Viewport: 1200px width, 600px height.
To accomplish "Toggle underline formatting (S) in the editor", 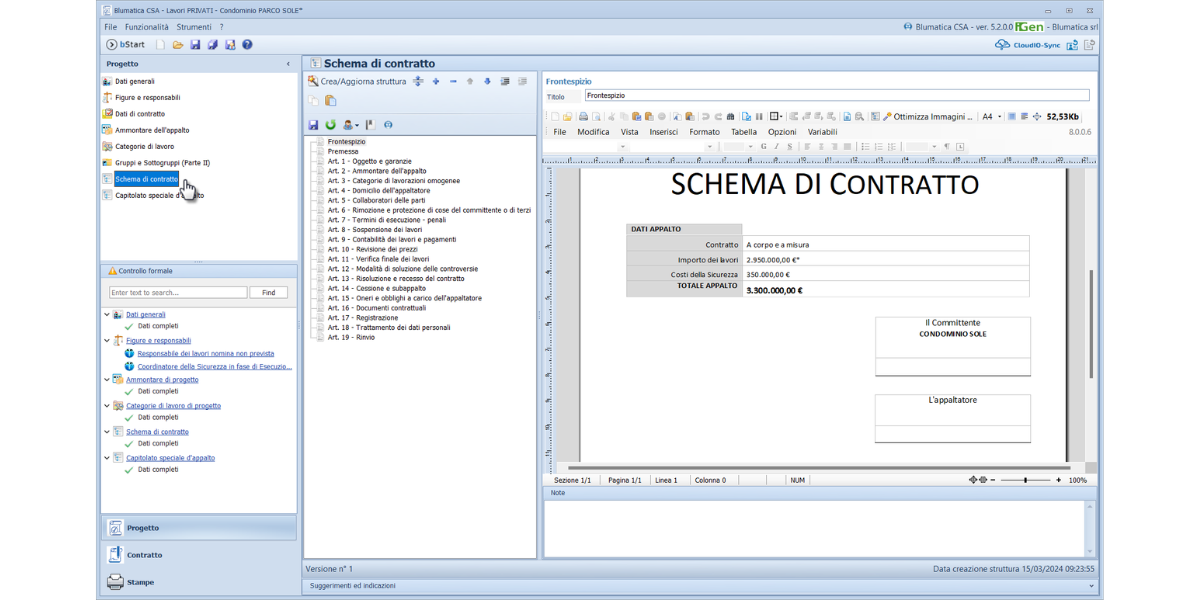I will point(790,146).
